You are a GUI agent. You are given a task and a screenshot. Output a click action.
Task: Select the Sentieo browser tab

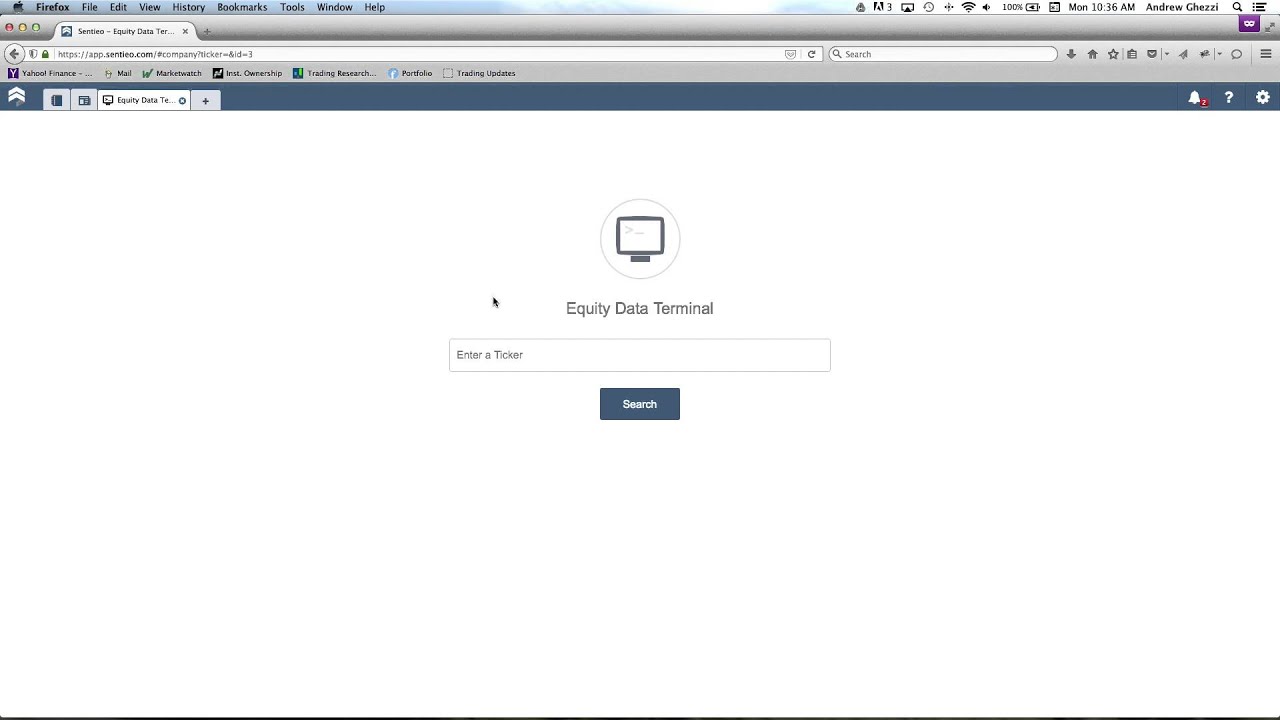click(125, 31)
